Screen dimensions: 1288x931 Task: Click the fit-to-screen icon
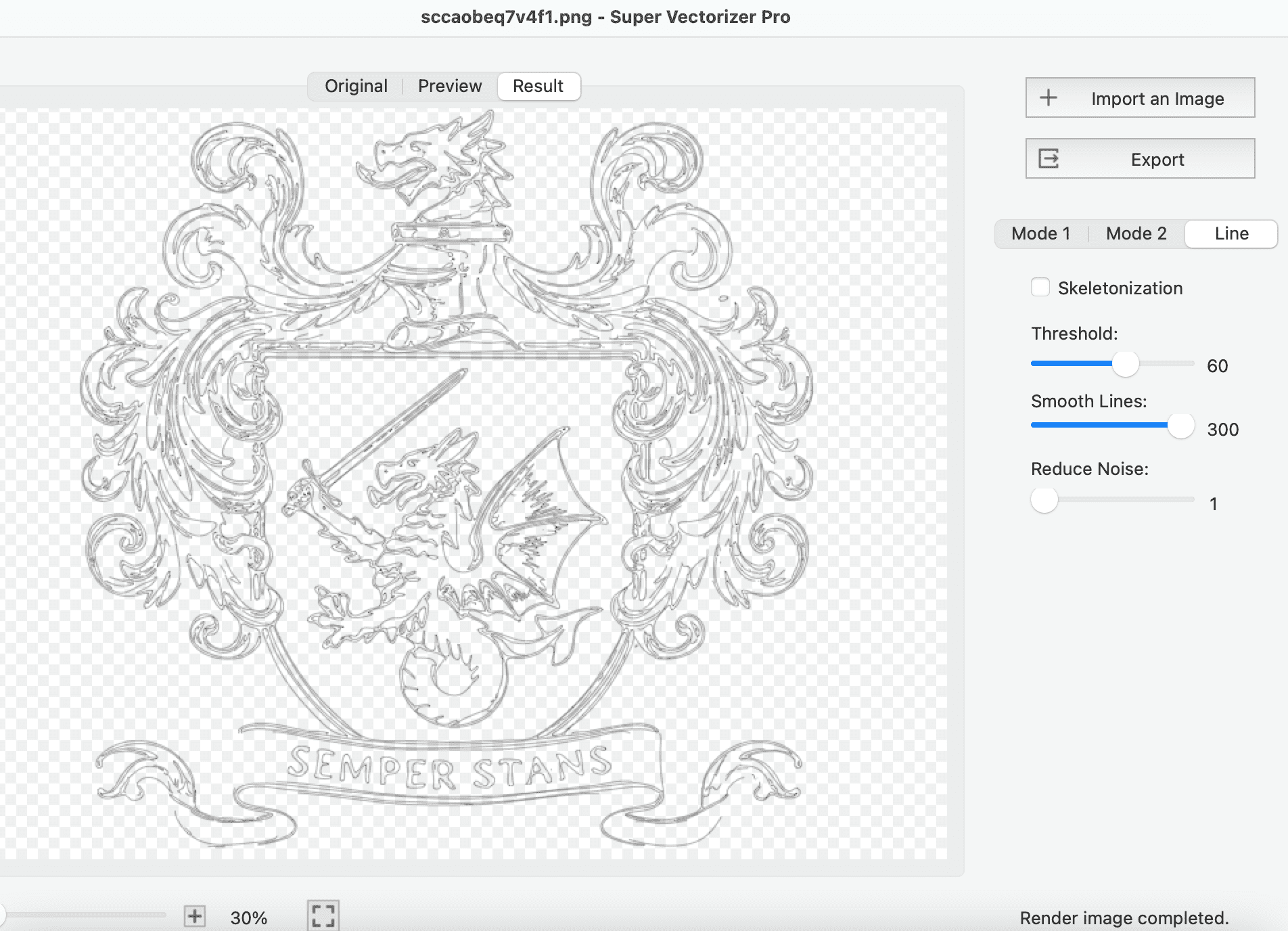pyautogui.click(x=323, y=915)
